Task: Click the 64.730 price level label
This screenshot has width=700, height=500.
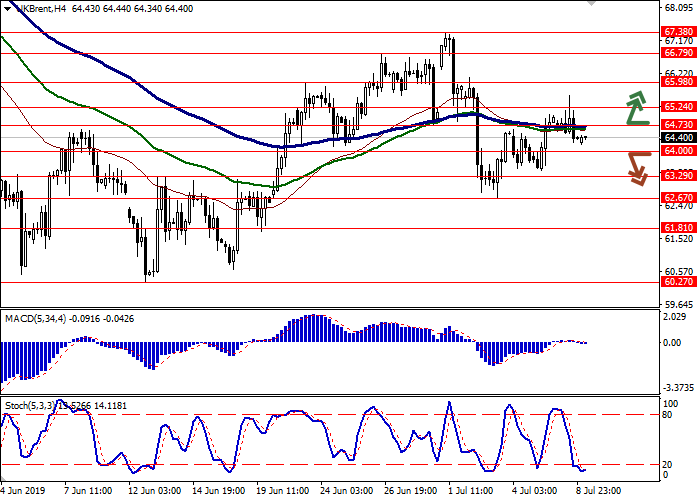Action: pos(678,124)
